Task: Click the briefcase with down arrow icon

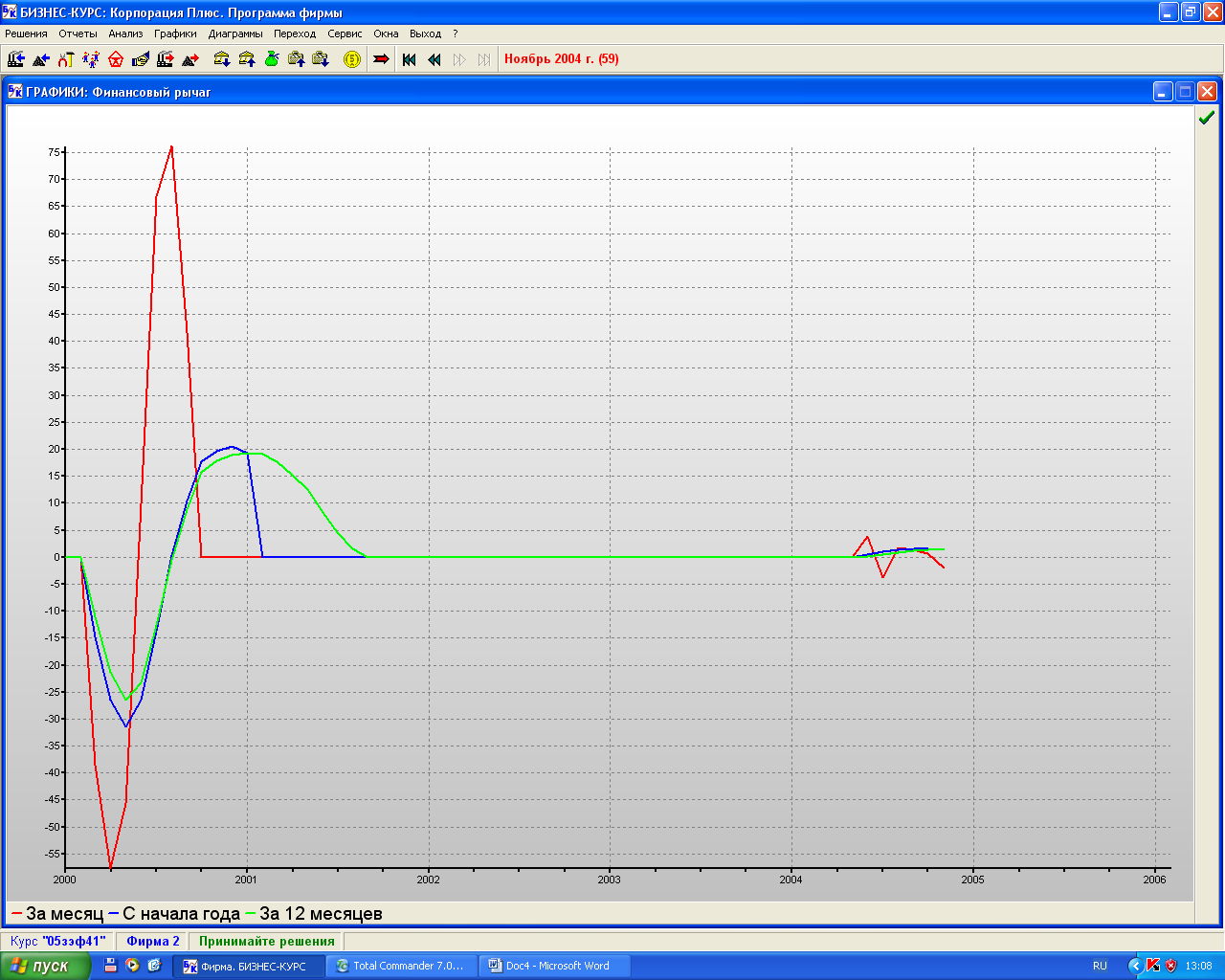Action: click(322, 59)
